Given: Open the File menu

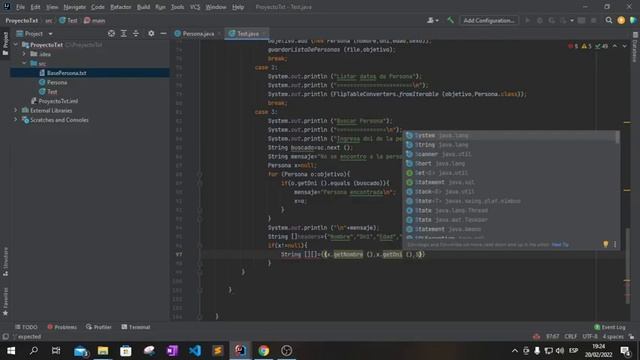Looking at the screenshot, I should 20,7.
